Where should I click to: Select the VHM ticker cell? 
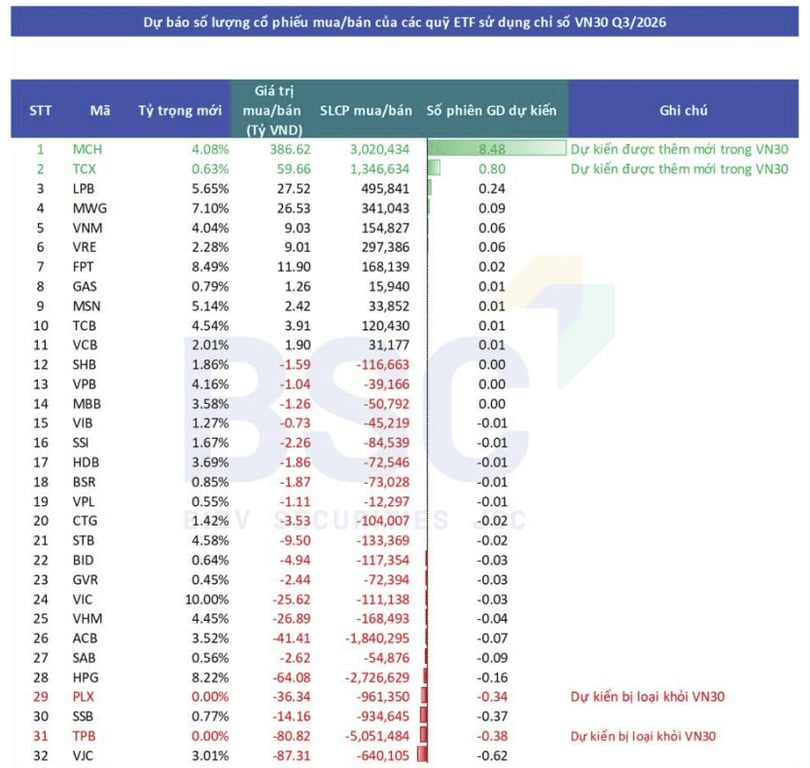[87, 618]
